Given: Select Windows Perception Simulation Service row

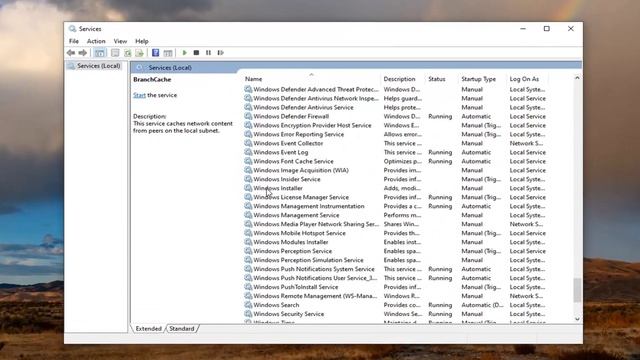Looking at the screenshot, I should click(395, 260).
